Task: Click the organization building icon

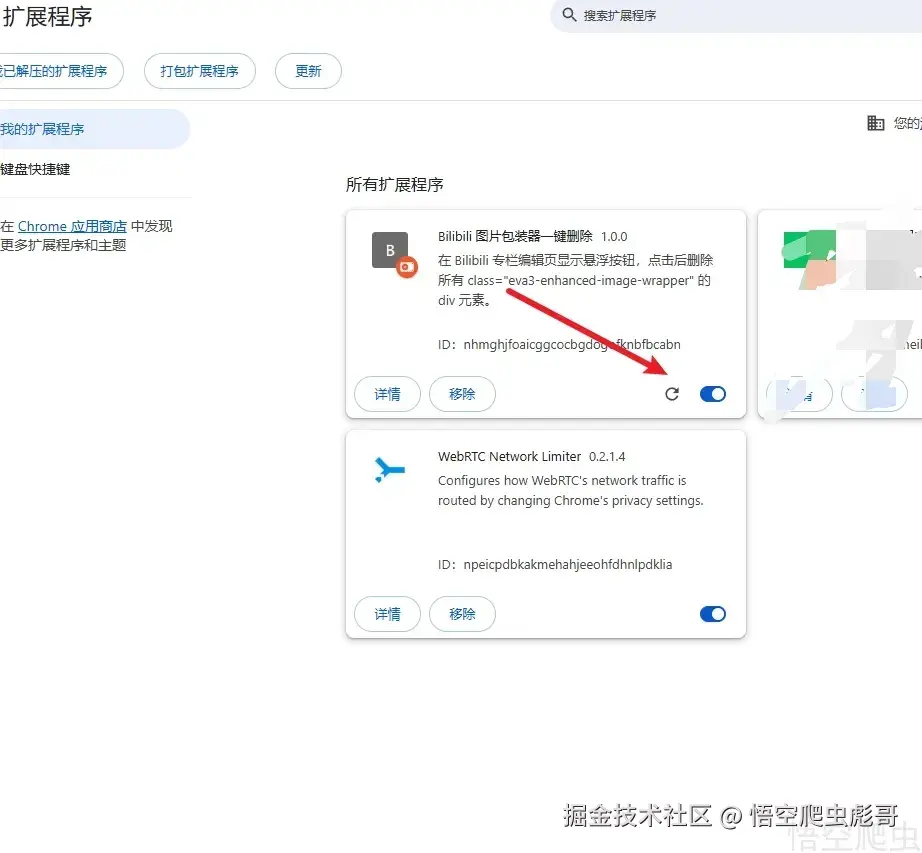Action: [876, 123]
